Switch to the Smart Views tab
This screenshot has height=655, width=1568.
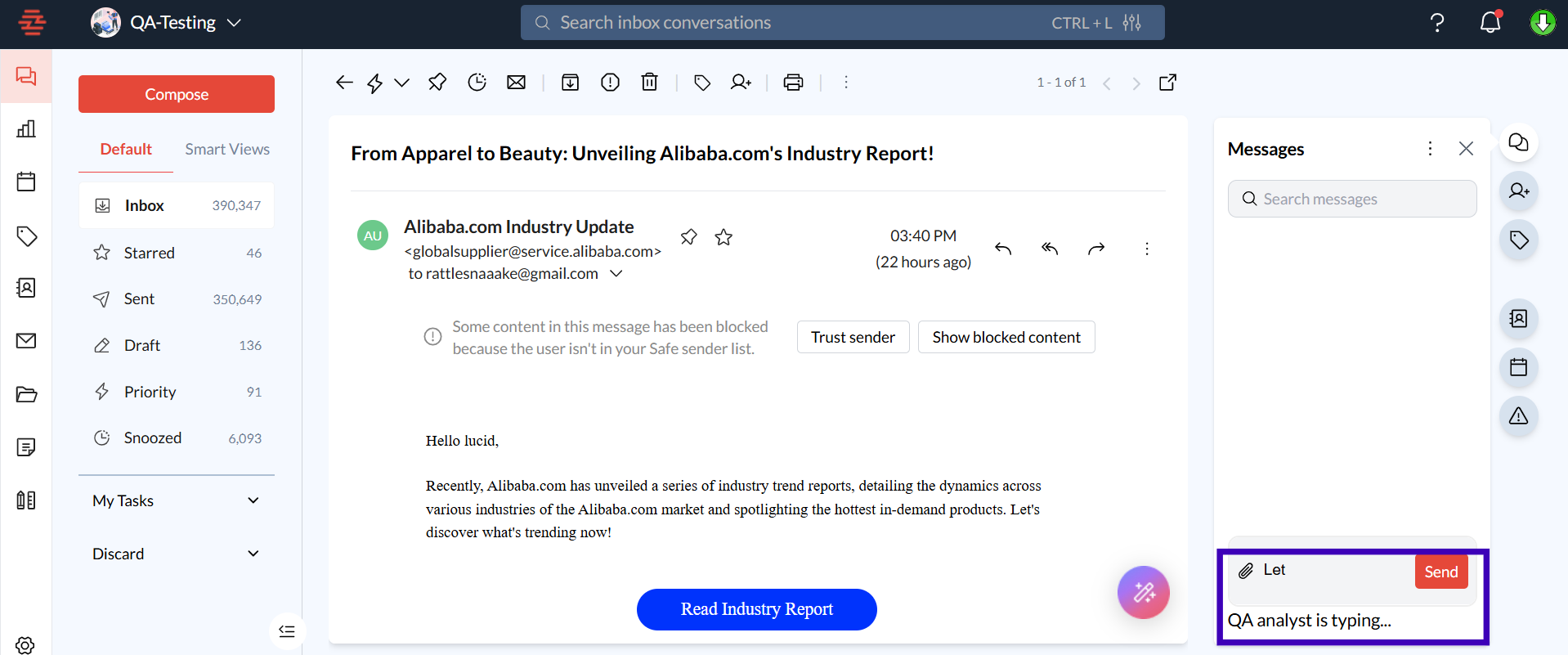click(x=227, y=149)
